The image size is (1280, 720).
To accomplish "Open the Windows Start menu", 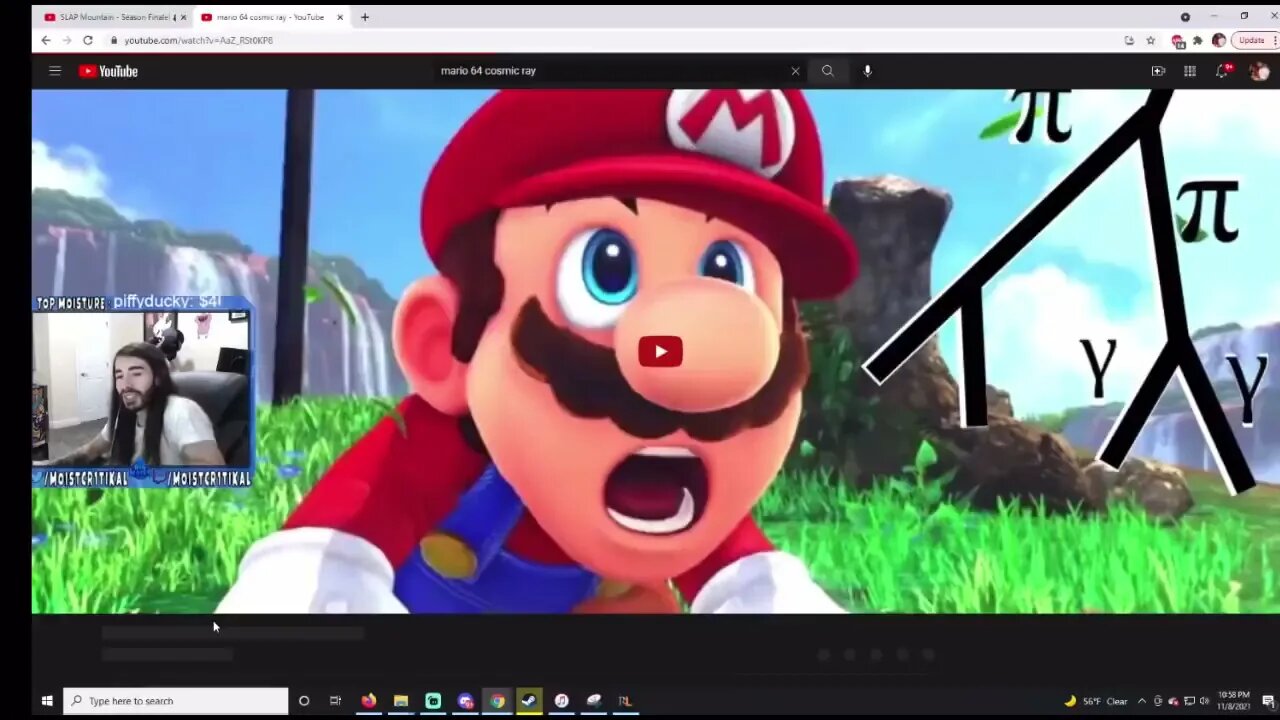I will click(46, 701).
